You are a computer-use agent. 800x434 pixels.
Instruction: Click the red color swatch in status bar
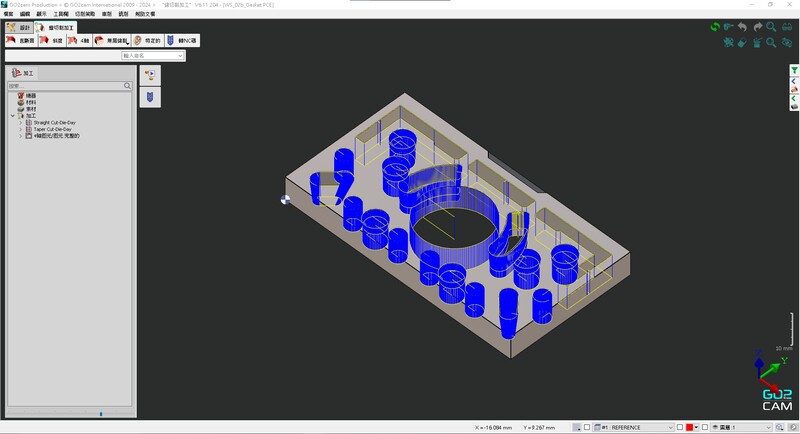click(689, 427)
